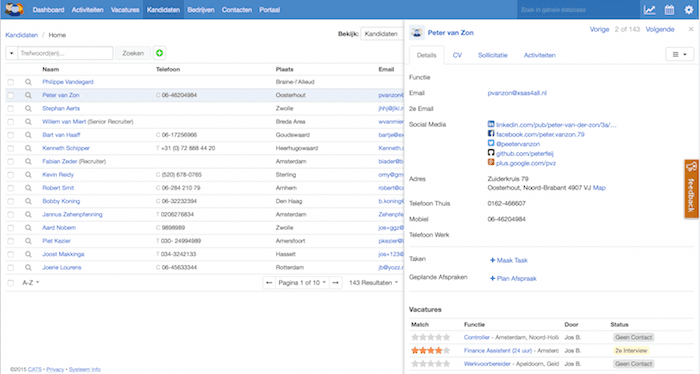Viewport: 700px width, 374px height.
Task: Preview Bobby Koning with magnifier icon
Action: pos(28,201)
